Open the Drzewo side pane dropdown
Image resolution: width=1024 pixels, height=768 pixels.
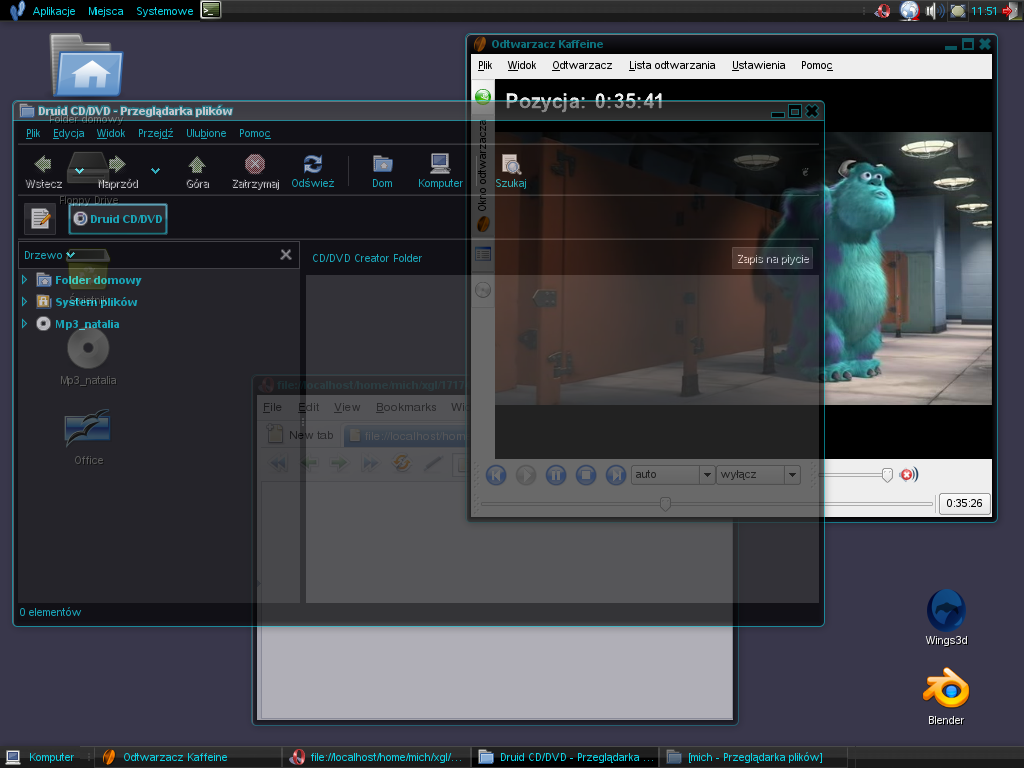point(50,255)
